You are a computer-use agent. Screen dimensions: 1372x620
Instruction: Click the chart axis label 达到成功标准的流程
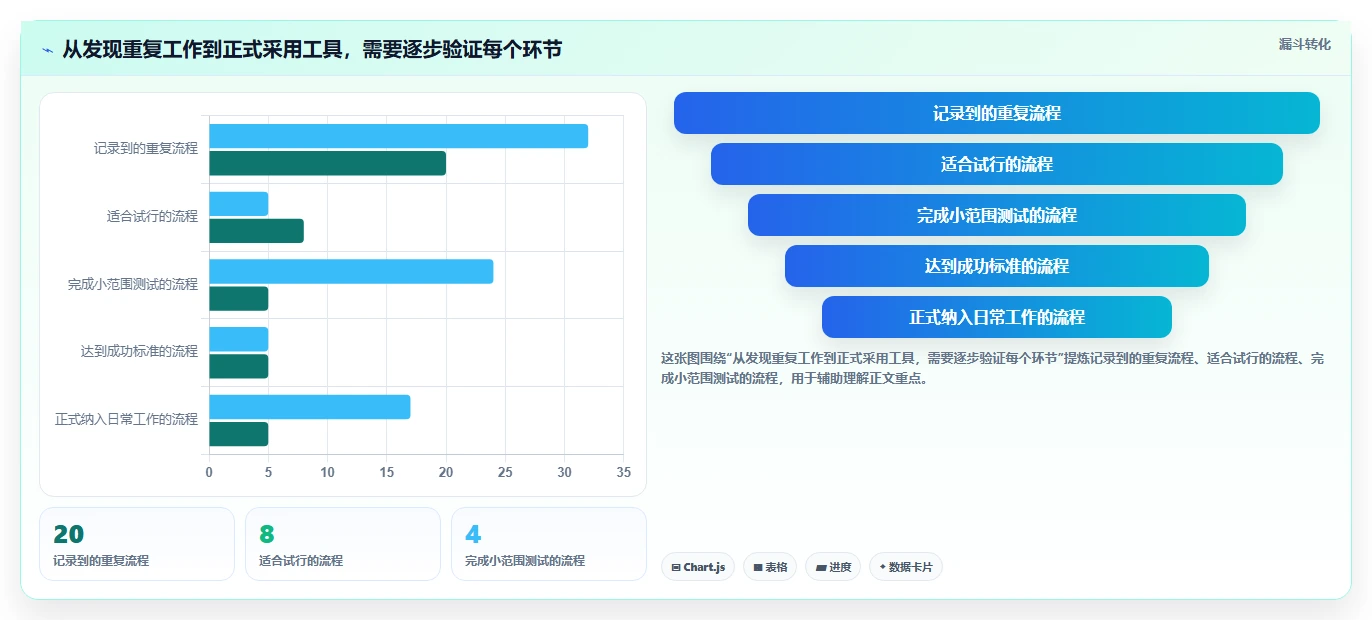pyautogui.click(x=140, y=351)
